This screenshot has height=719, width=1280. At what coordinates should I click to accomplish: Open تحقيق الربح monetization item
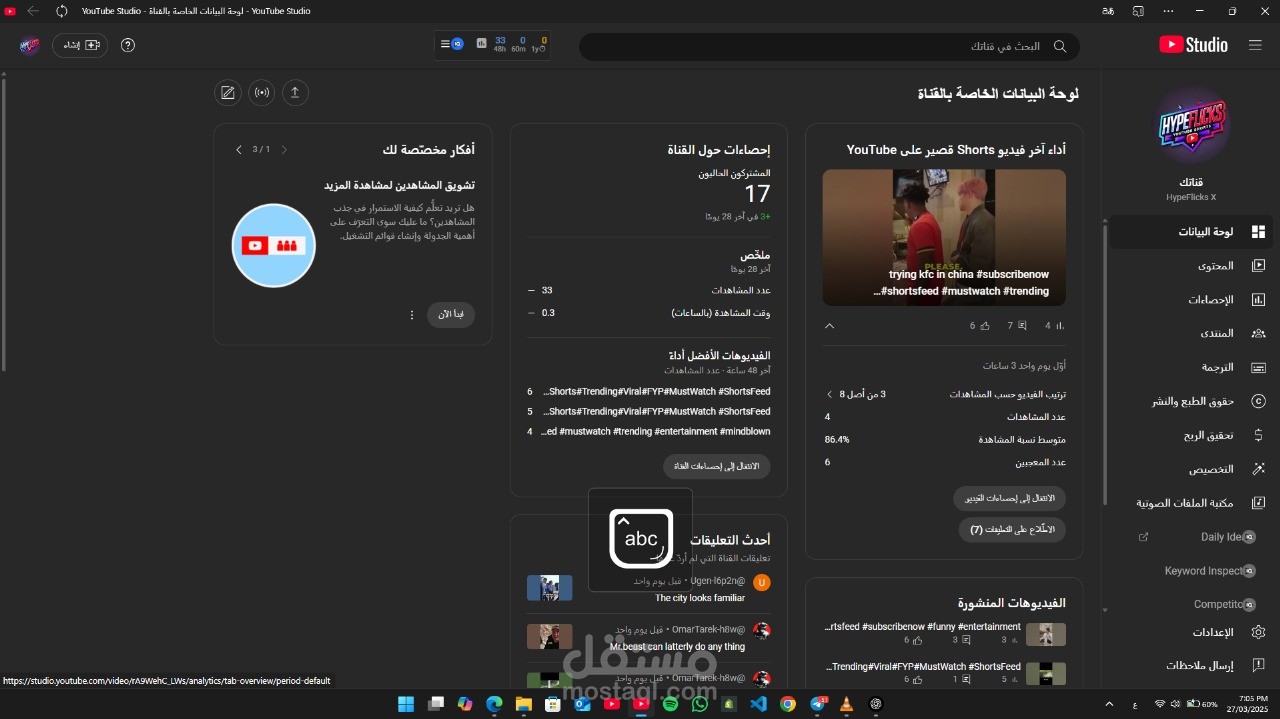pos(1190,435)
